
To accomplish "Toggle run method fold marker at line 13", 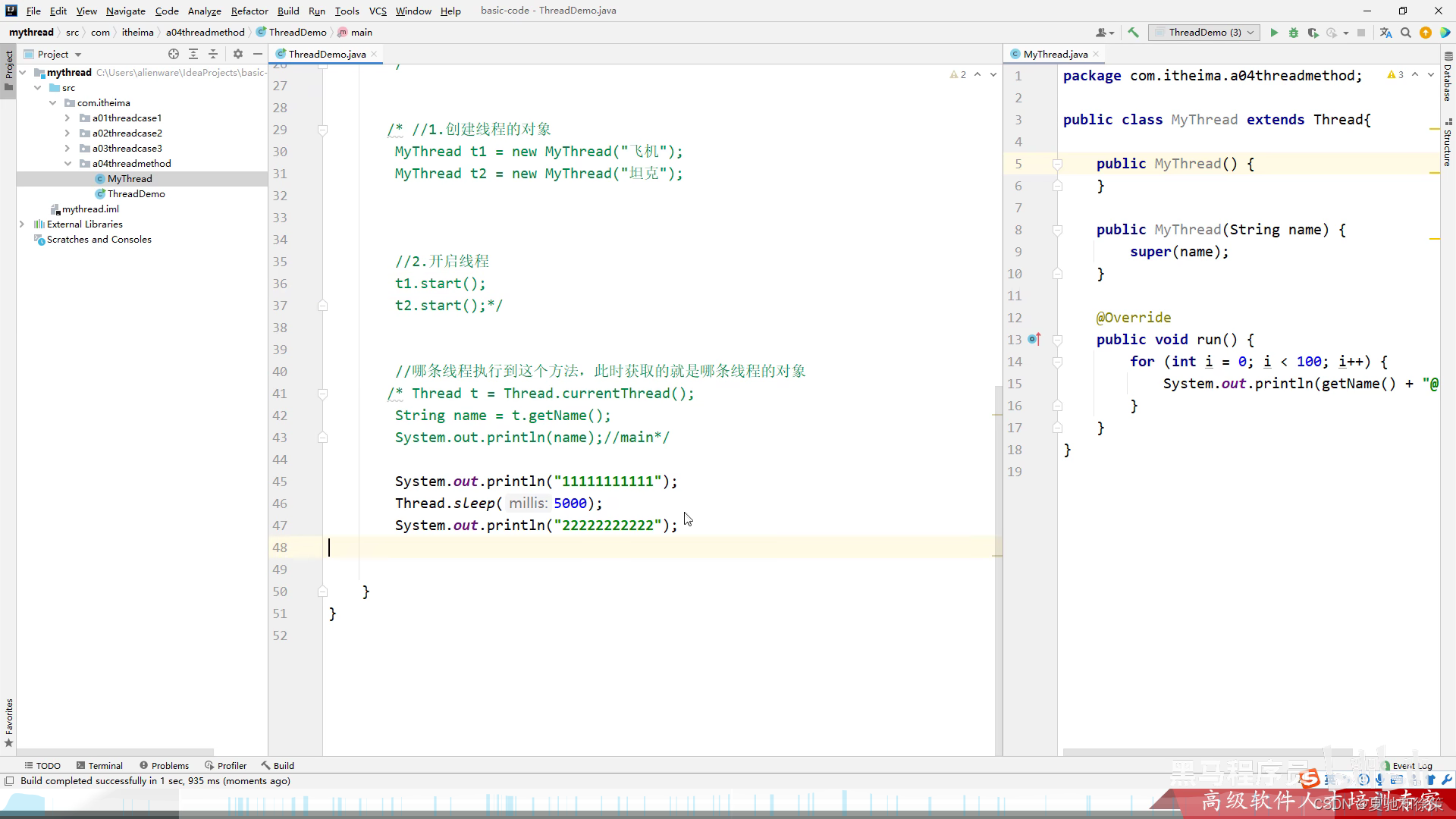I will tap(1057, 340).
